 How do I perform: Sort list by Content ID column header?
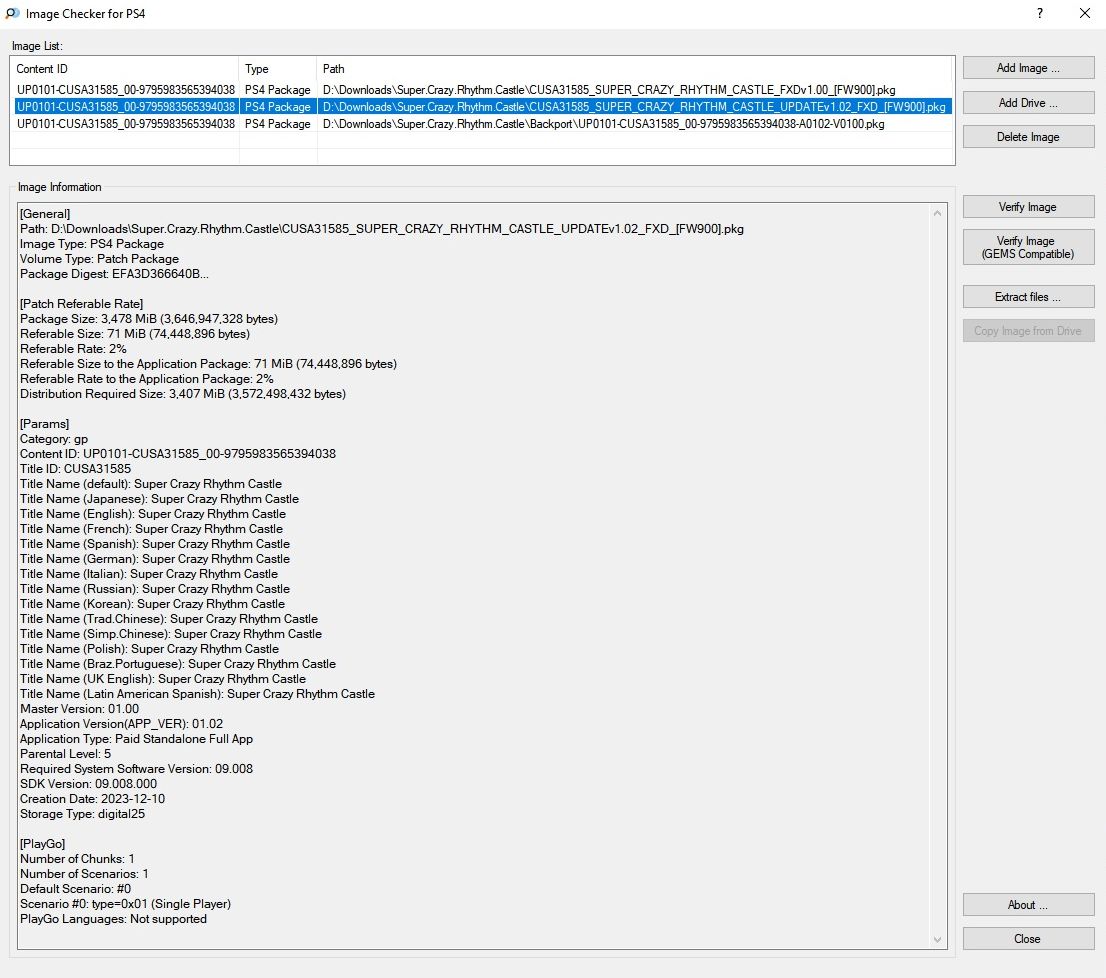(x=126, y=68)
